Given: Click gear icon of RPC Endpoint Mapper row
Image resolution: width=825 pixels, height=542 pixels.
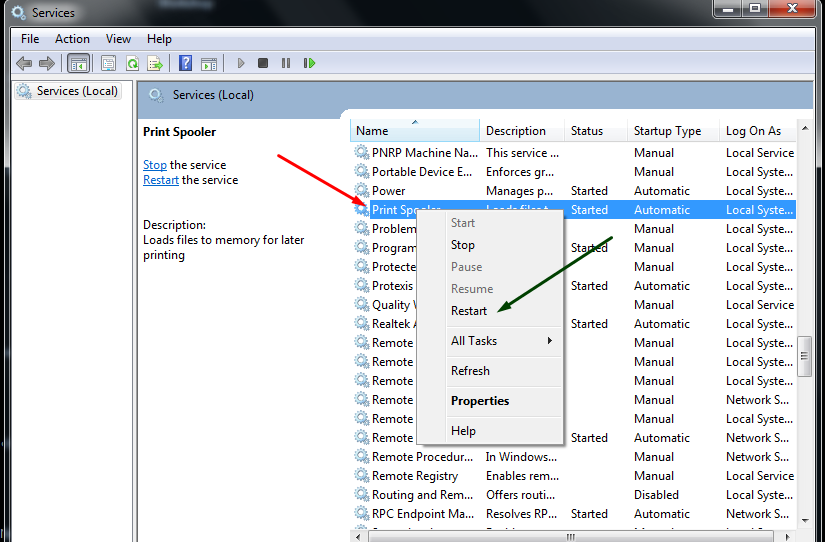Looking at the screenshot, I should 361,514.
